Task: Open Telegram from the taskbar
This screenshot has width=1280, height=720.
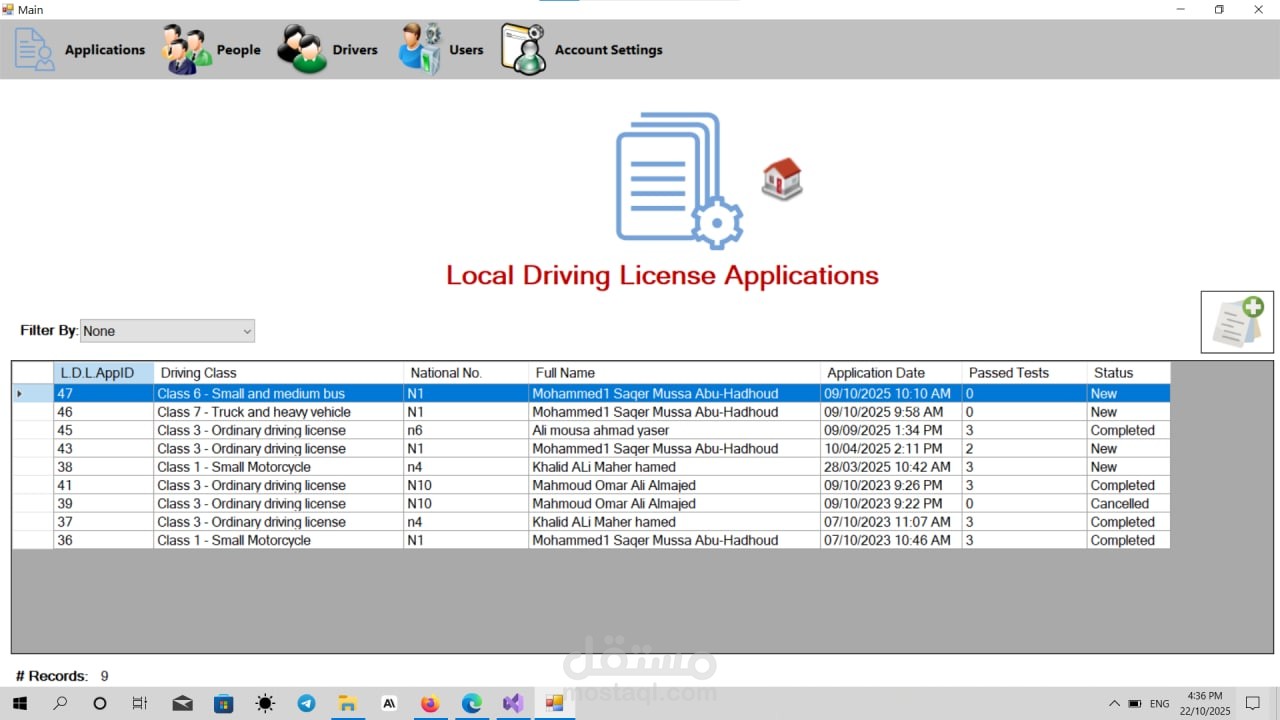Action: click(306, 703)
